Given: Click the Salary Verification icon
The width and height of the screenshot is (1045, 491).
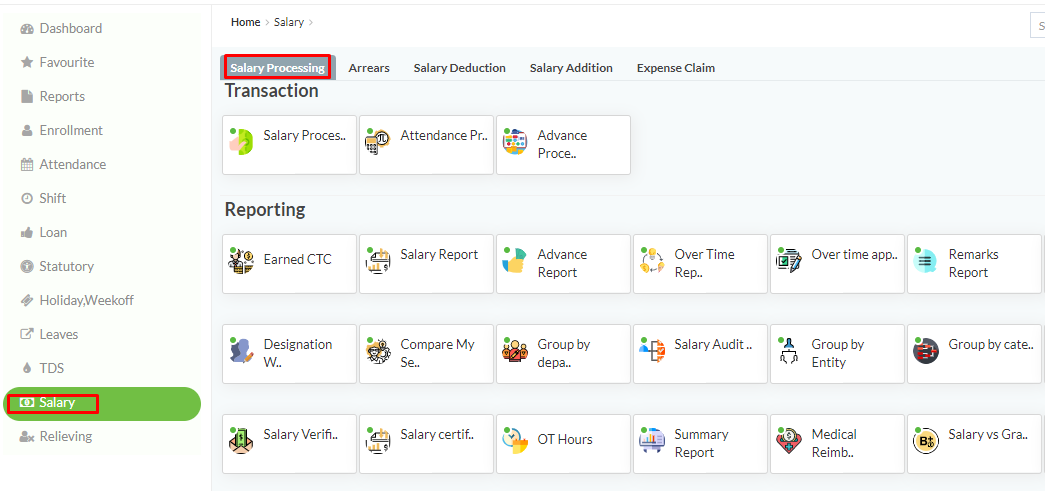Looking at the screenshot, I should [241, 440].
